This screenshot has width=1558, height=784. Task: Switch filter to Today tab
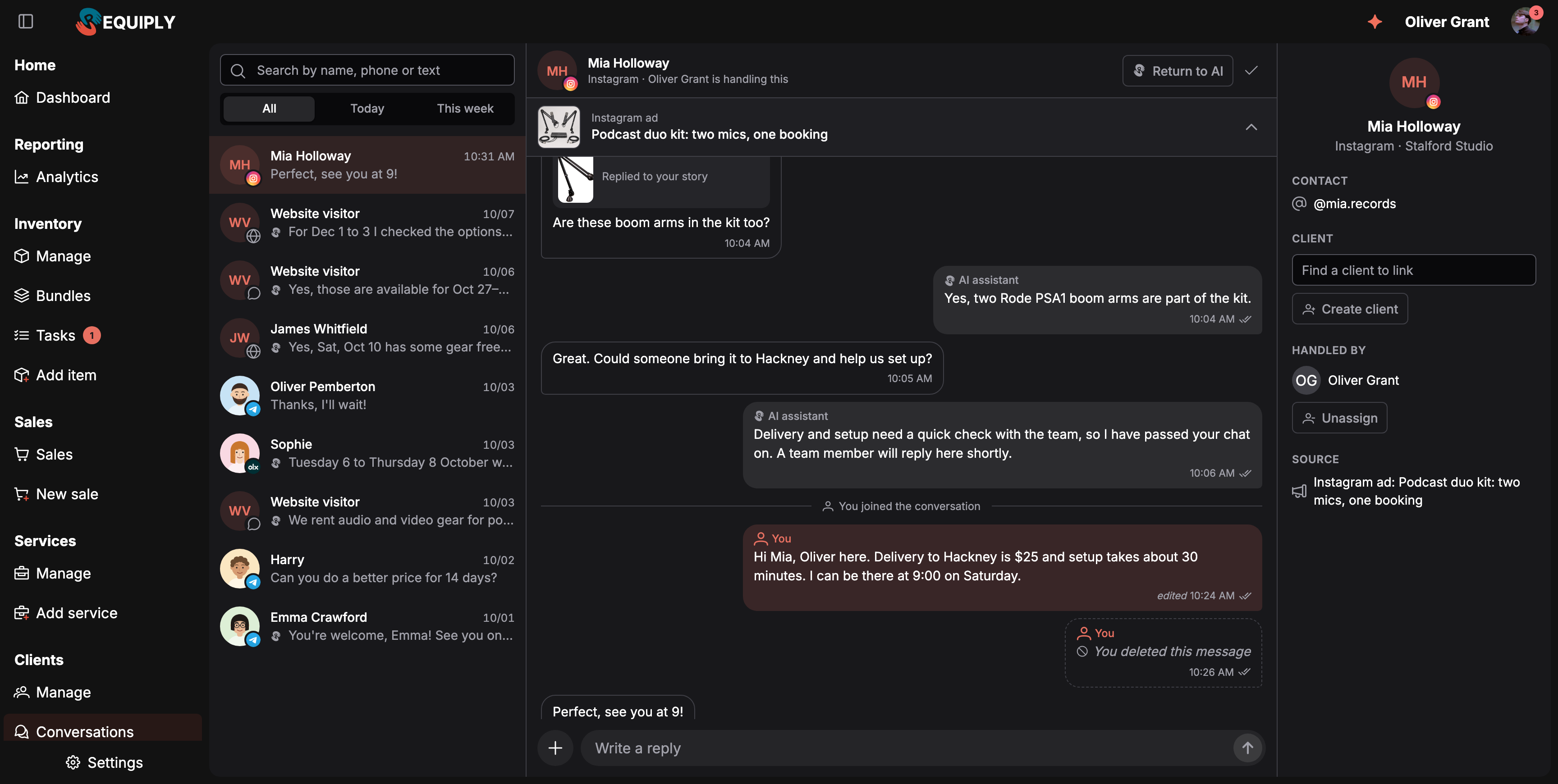point(367,108)
